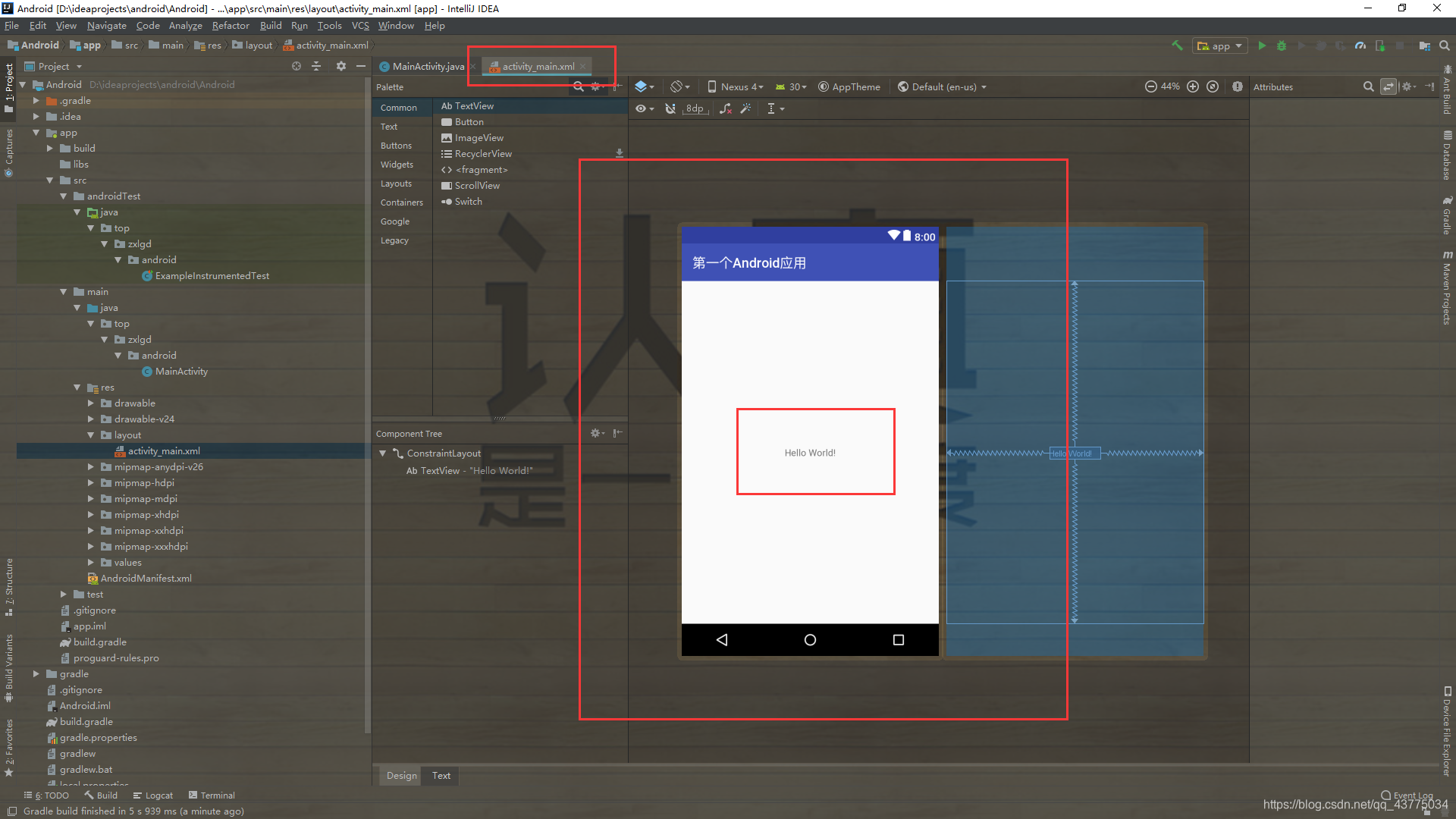Expand the mipmap-hdpi folder
The width and height of the screenshot is (1456, 819).
point(91,483)
